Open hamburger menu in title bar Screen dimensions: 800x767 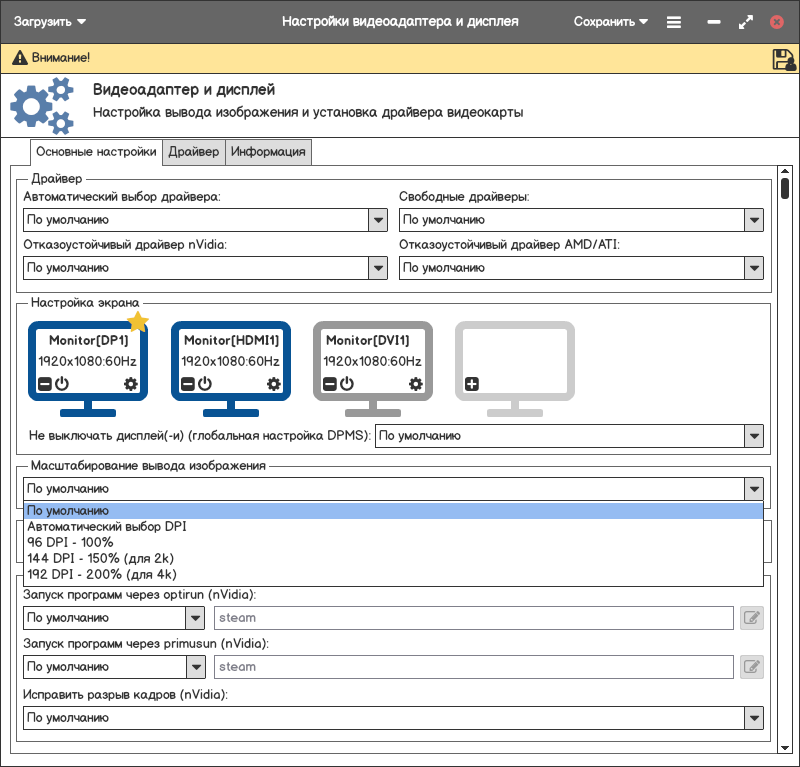pyautogui.click(x=674, y=21)
